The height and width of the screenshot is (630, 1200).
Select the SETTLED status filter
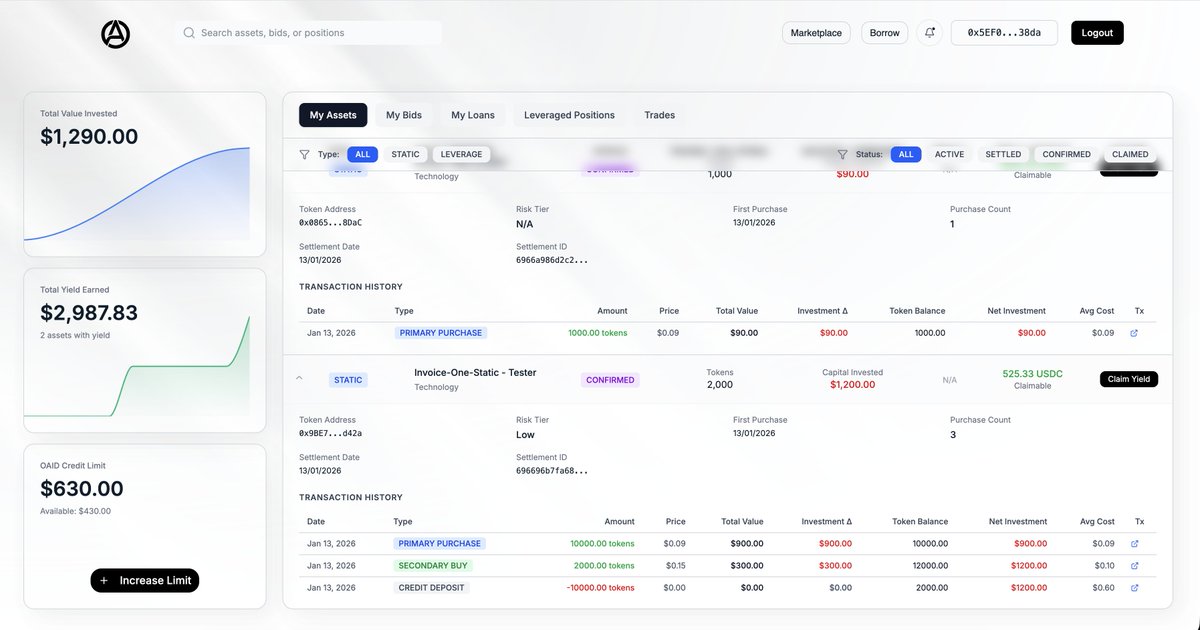[x=1003, y=154]
